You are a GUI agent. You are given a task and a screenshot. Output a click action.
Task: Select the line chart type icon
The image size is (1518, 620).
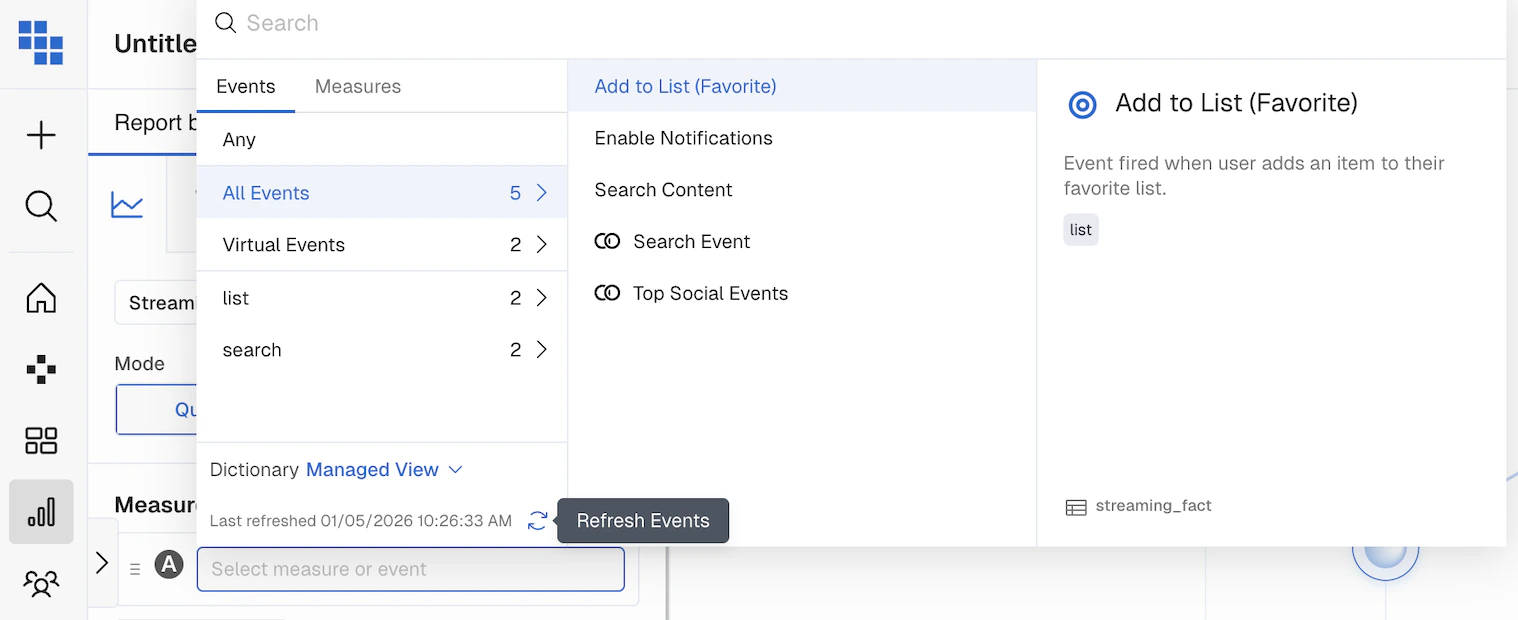click(127, 205)
